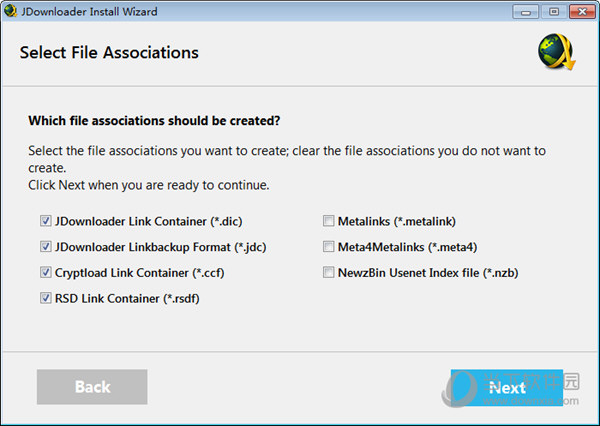600x426 pixels.
Task: Close the JDownloader Install Wizard
Action: (x=582, y=12)
